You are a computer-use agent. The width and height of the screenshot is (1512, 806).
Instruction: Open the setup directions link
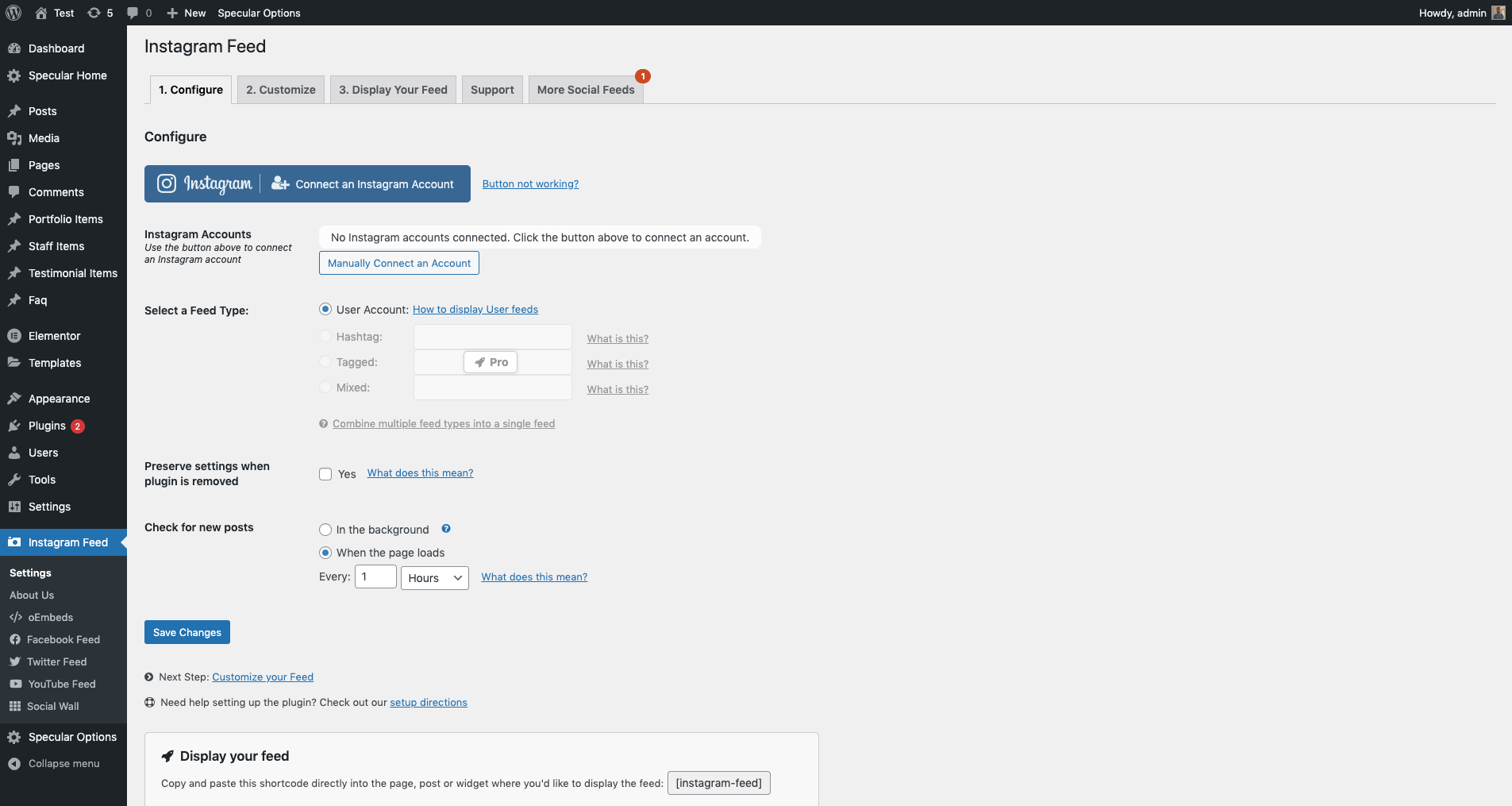(x=429, y=702)
